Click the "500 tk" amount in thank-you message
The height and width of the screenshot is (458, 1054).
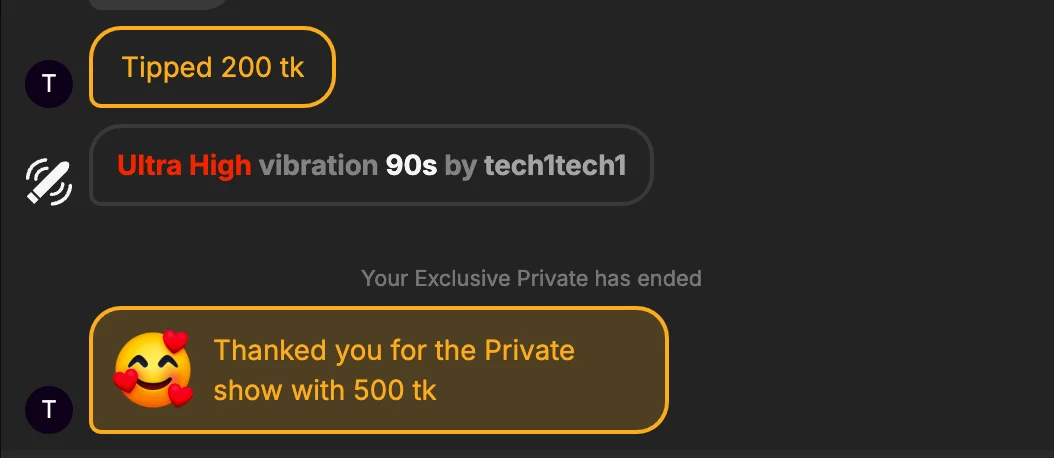[x=395, y=390]
